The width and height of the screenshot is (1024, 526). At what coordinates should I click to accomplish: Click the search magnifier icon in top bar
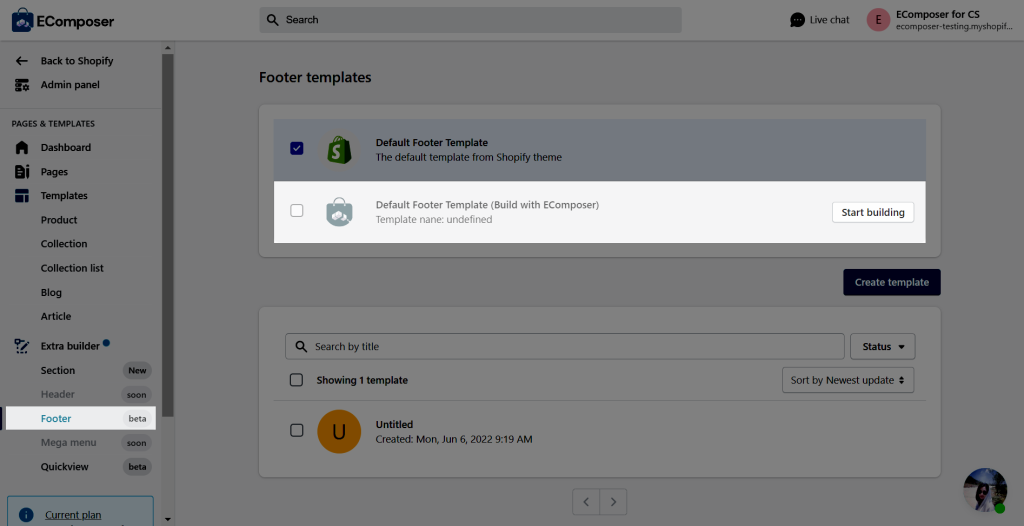pyautogui.click(x=273, y=20)
